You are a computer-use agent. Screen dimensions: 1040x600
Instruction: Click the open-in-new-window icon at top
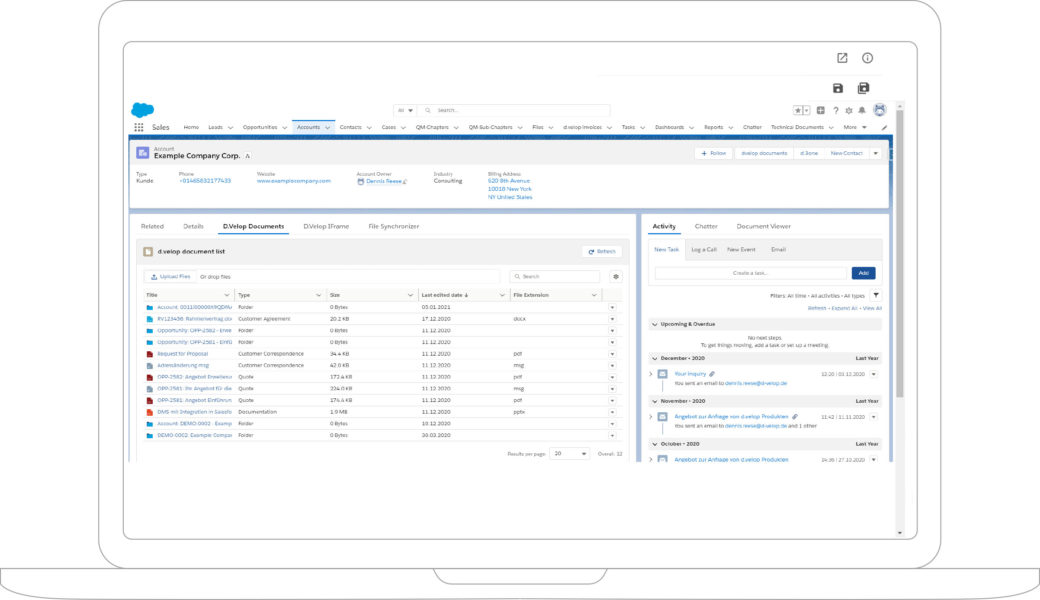(x=842, y=58)
